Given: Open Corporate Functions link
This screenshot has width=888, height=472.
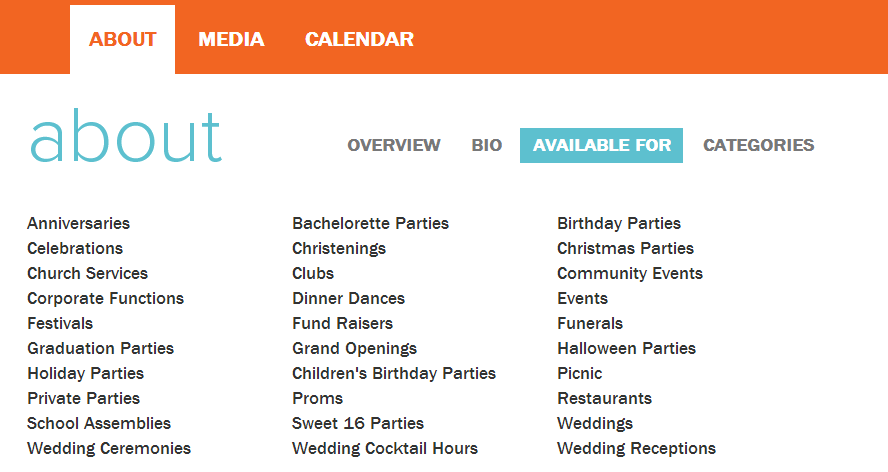Looking at the screenshot, I should [x=105, y=298].
